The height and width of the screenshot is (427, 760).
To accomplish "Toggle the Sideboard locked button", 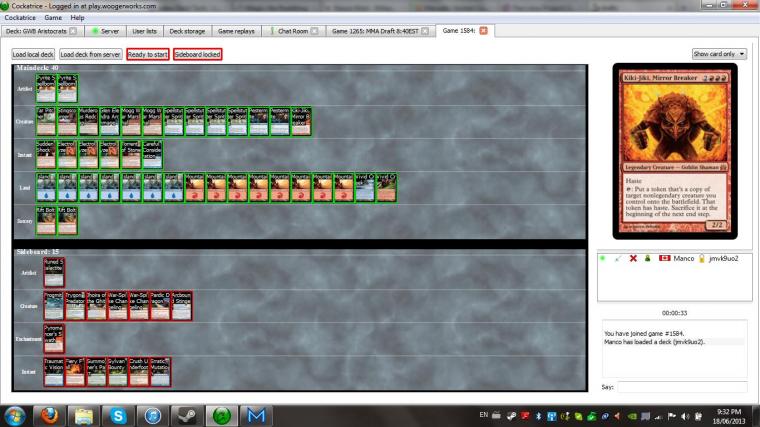I will [197, 54].
